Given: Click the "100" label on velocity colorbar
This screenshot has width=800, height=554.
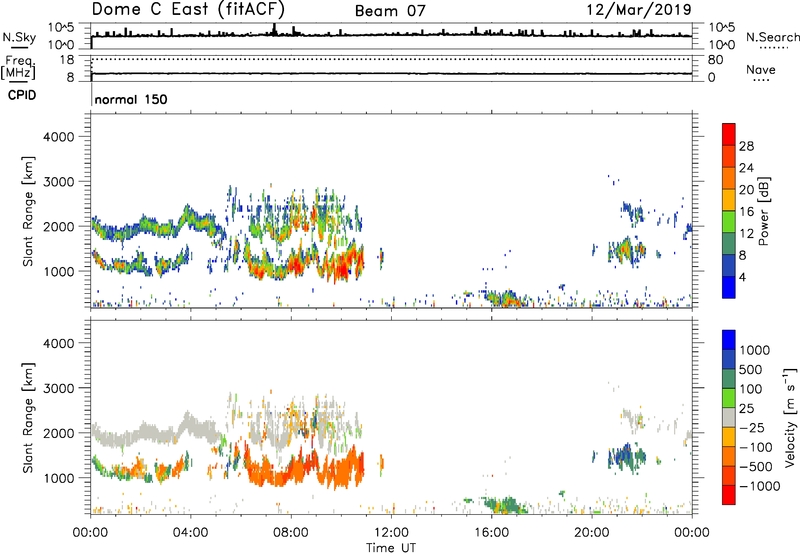Looking at the screenshot, I should point(751,389).
